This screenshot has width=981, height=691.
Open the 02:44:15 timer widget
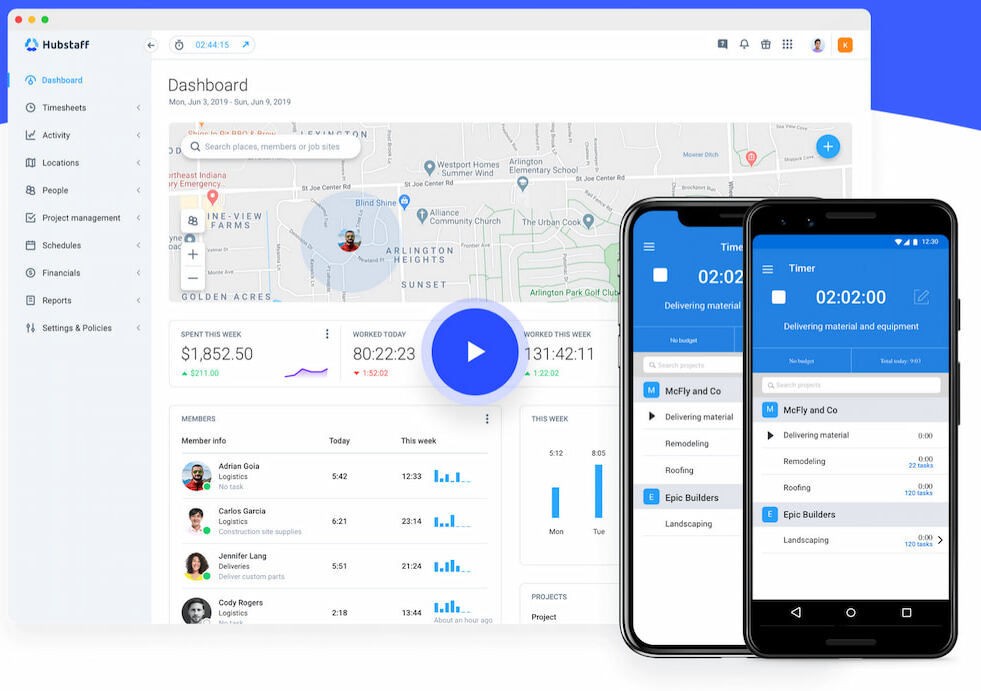[x=212, y=45]
